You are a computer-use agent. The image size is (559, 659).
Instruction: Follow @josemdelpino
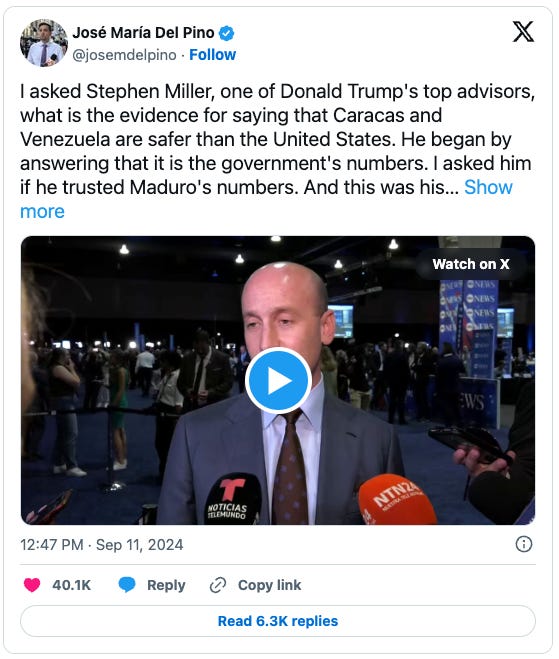tap(213, 55)
